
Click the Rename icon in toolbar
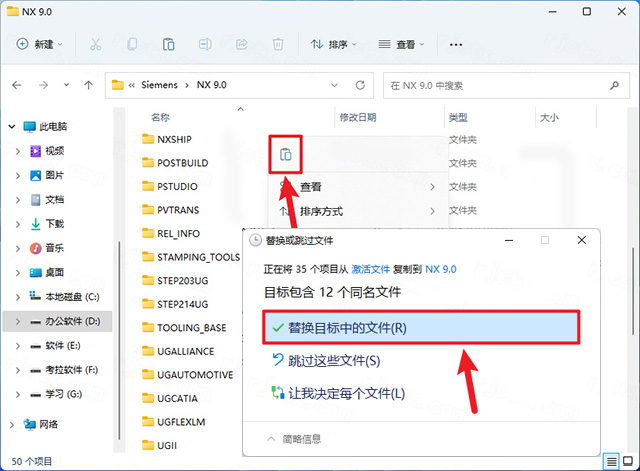pyautogui.click(x=205, y=44)
